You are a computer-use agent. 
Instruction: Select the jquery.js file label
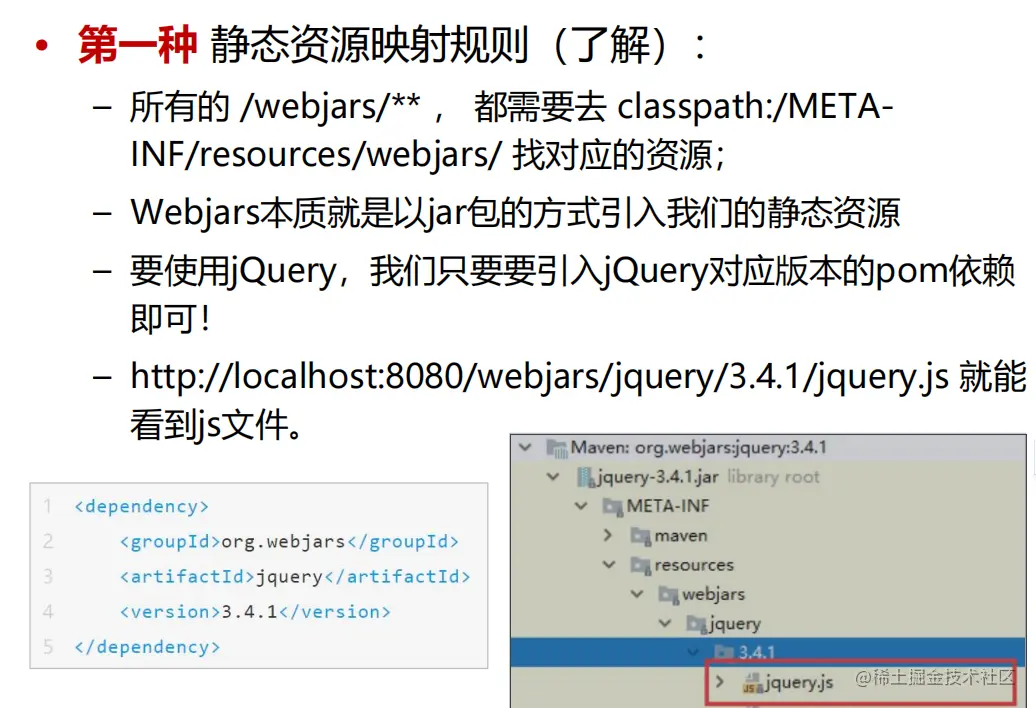pos(799,682)
